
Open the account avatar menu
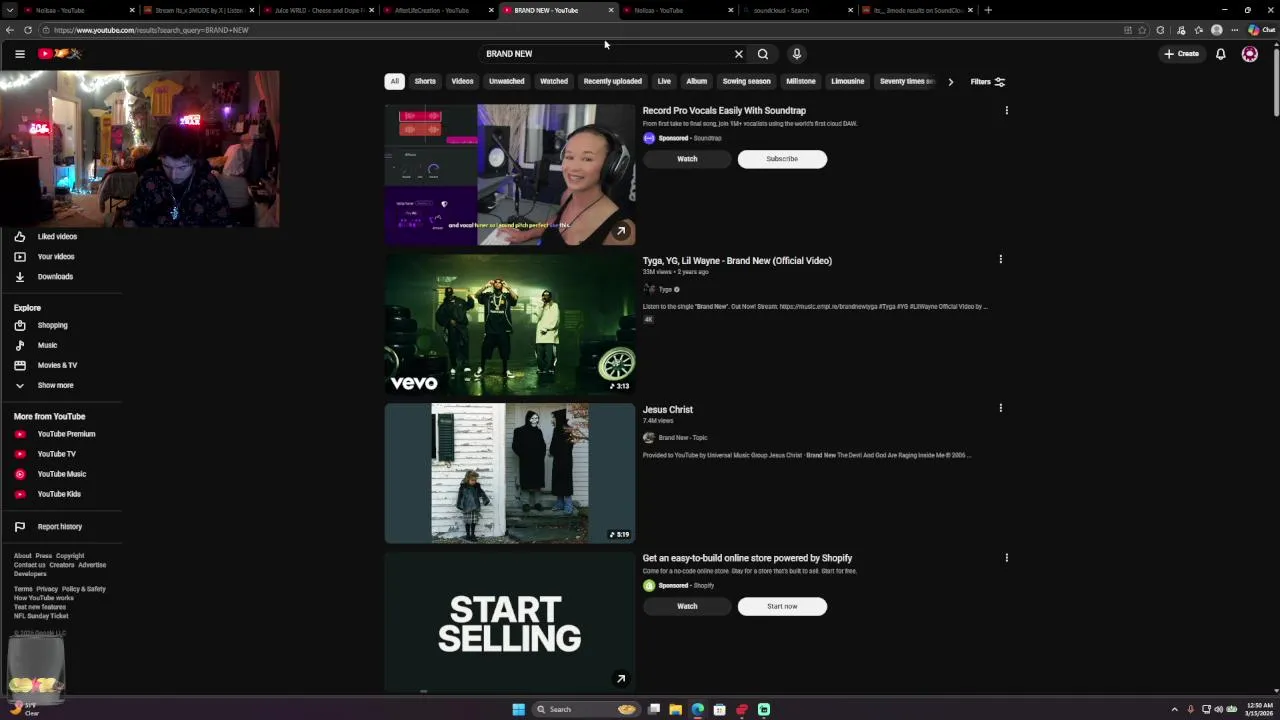(1250, 54)
